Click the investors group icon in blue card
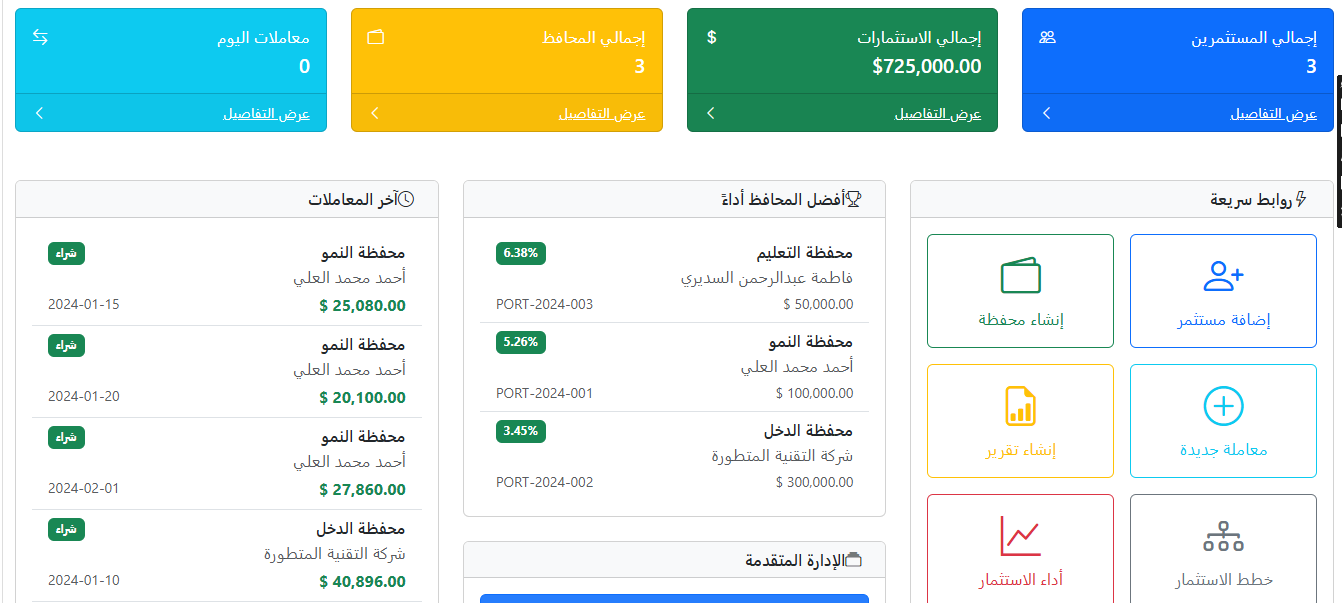 (x=1047, y=38)
